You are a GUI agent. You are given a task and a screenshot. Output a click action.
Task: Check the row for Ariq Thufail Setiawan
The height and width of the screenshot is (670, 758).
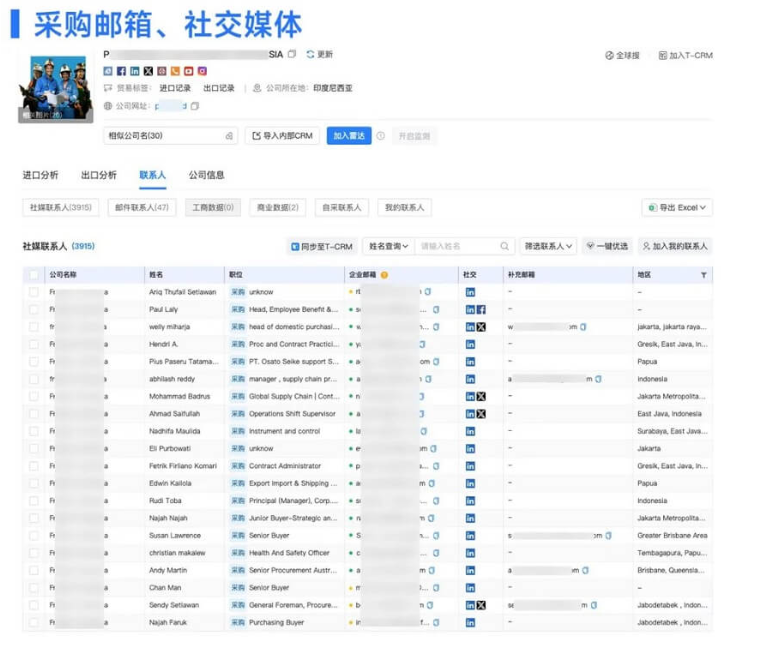[33, 292]
